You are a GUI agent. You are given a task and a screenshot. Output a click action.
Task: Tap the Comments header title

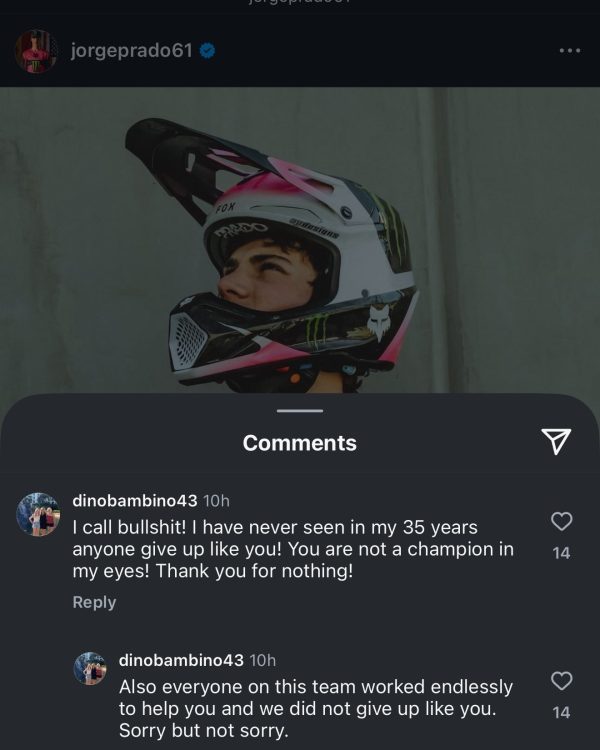[299, 443]
